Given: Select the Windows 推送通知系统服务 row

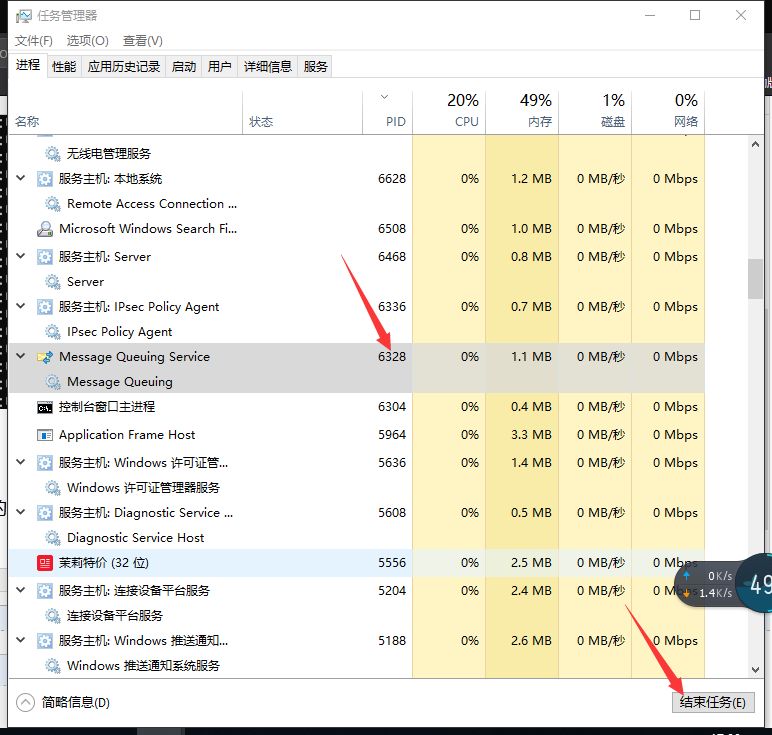Looking at the screenshot, I should [x=210, y=666].
